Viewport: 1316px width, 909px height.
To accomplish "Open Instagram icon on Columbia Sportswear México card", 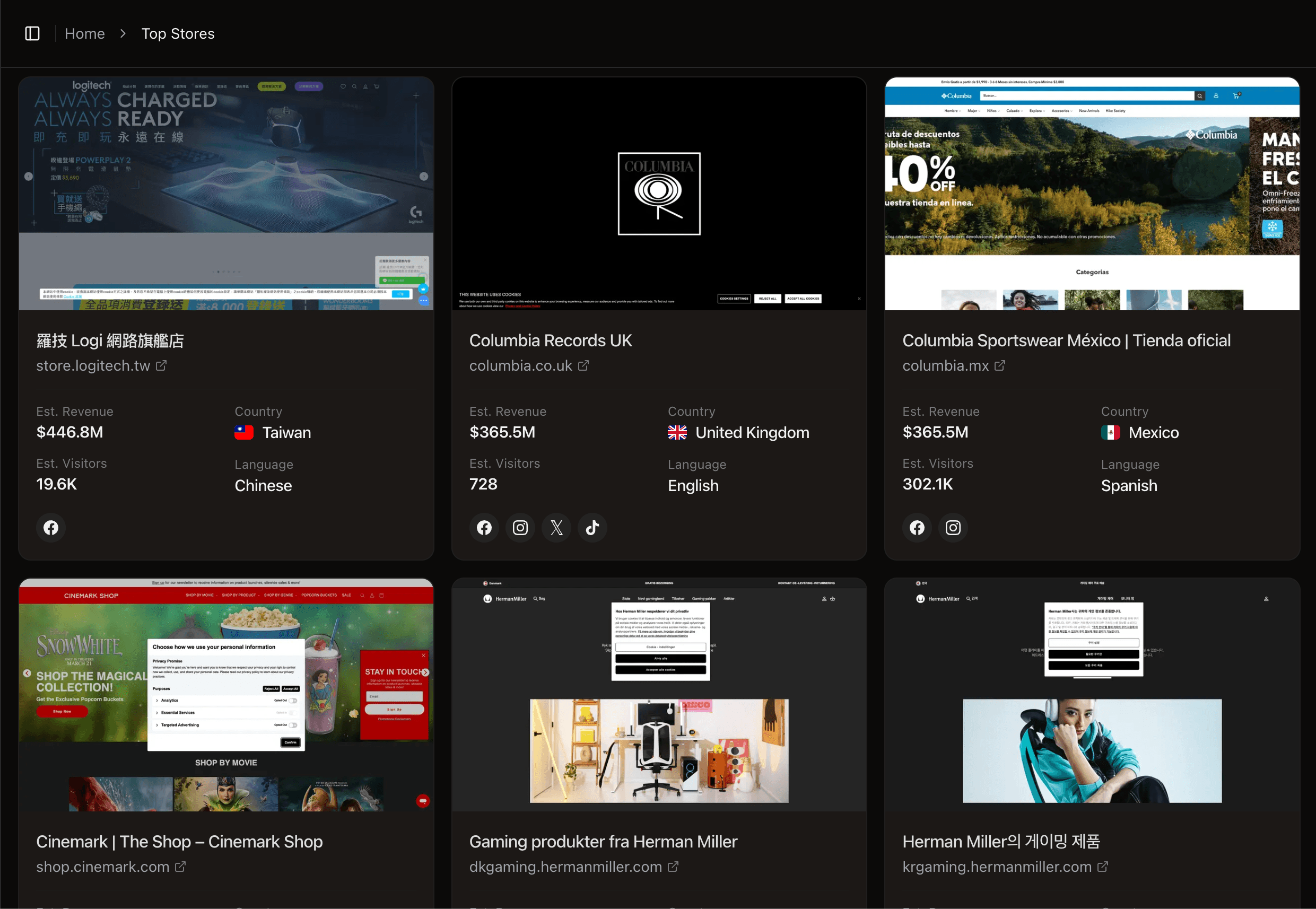I will click(x=953, y=527).
